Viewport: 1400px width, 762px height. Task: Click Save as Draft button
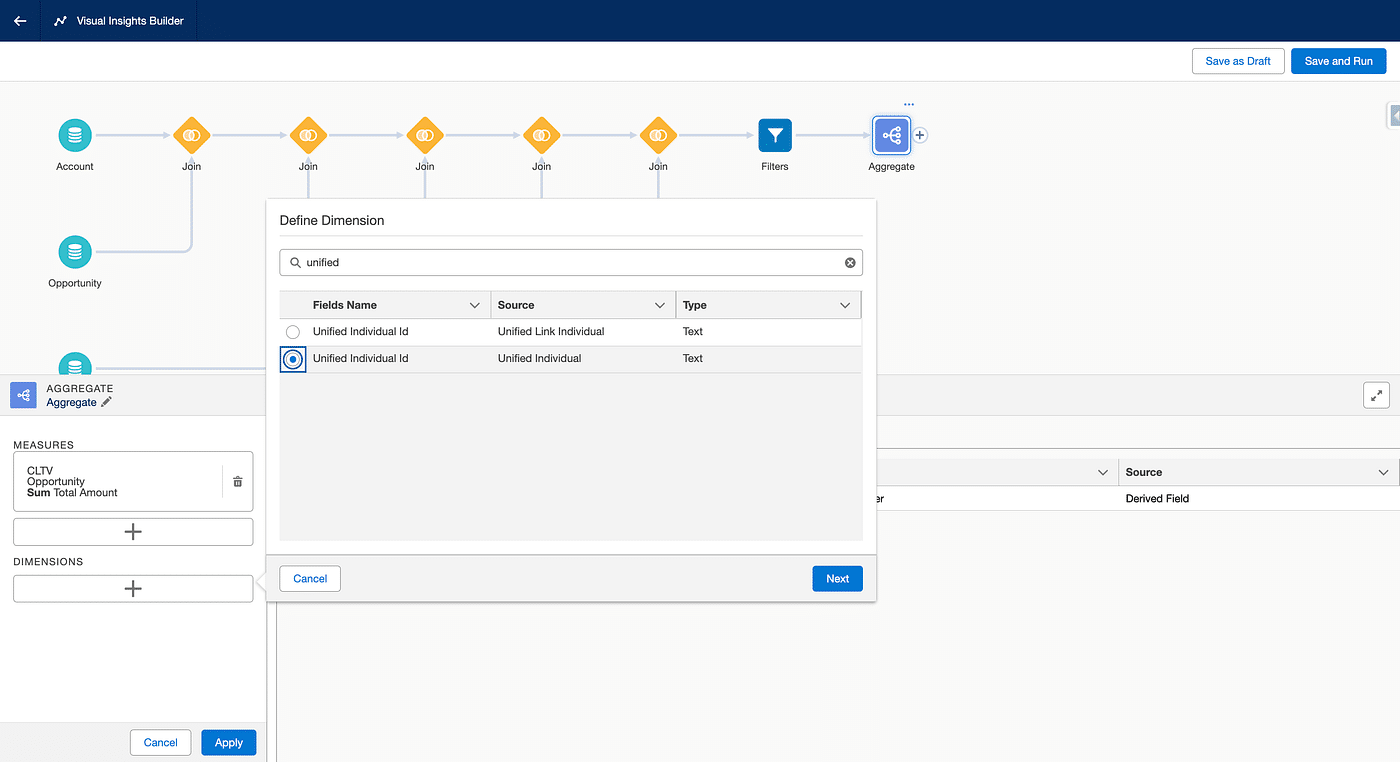coord(1237,61)
